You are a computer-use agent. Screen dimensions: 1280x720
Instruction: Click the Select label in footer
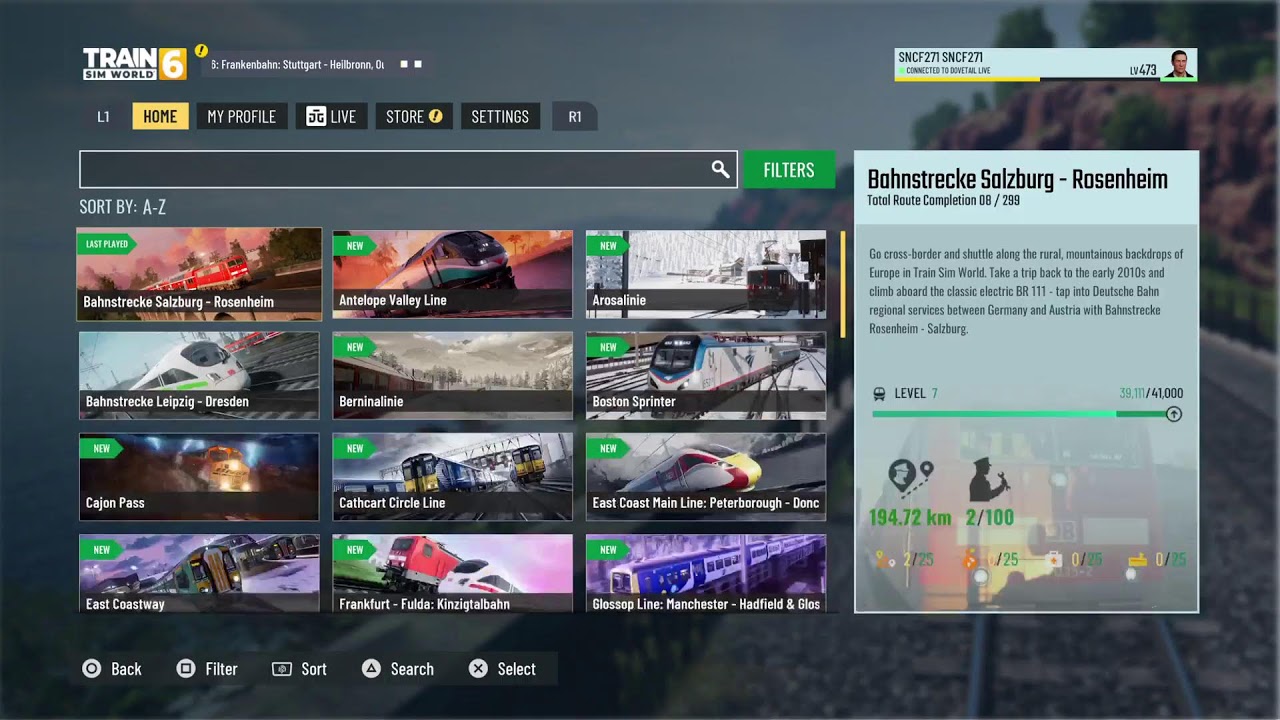point(517,669)
